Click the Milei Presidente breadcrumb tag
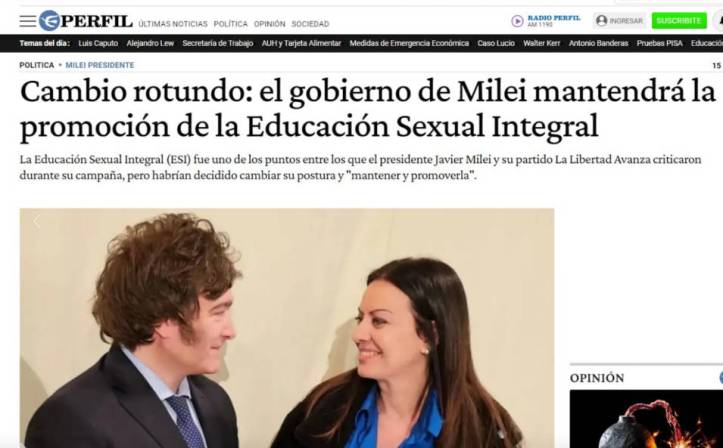The width and height of the screenshot is (723, 448). click(100, 65)
